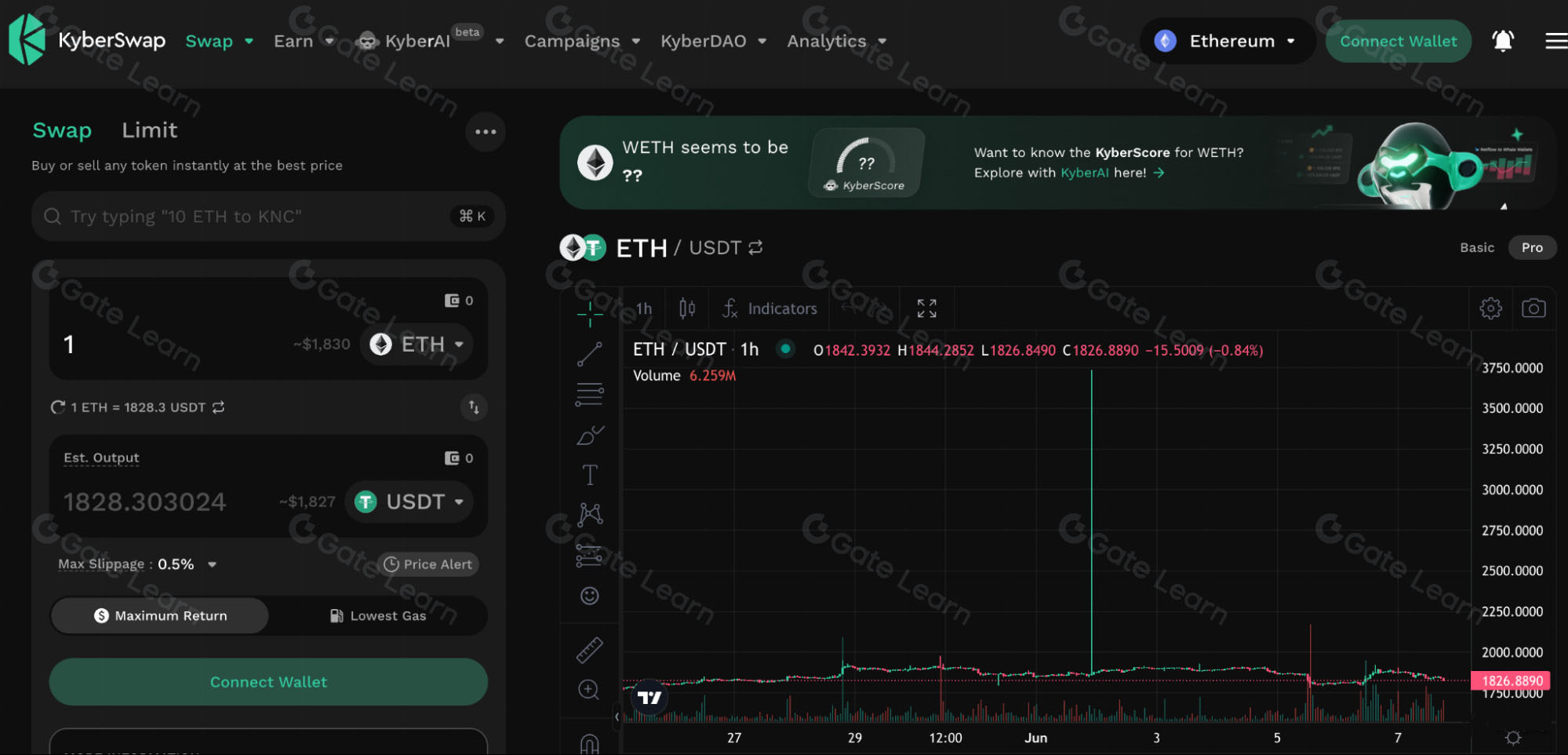The height and width of the screenshot is (755, 1568).
Task: Open the Ethereum network selector
Action: (x=1228, y=41)
